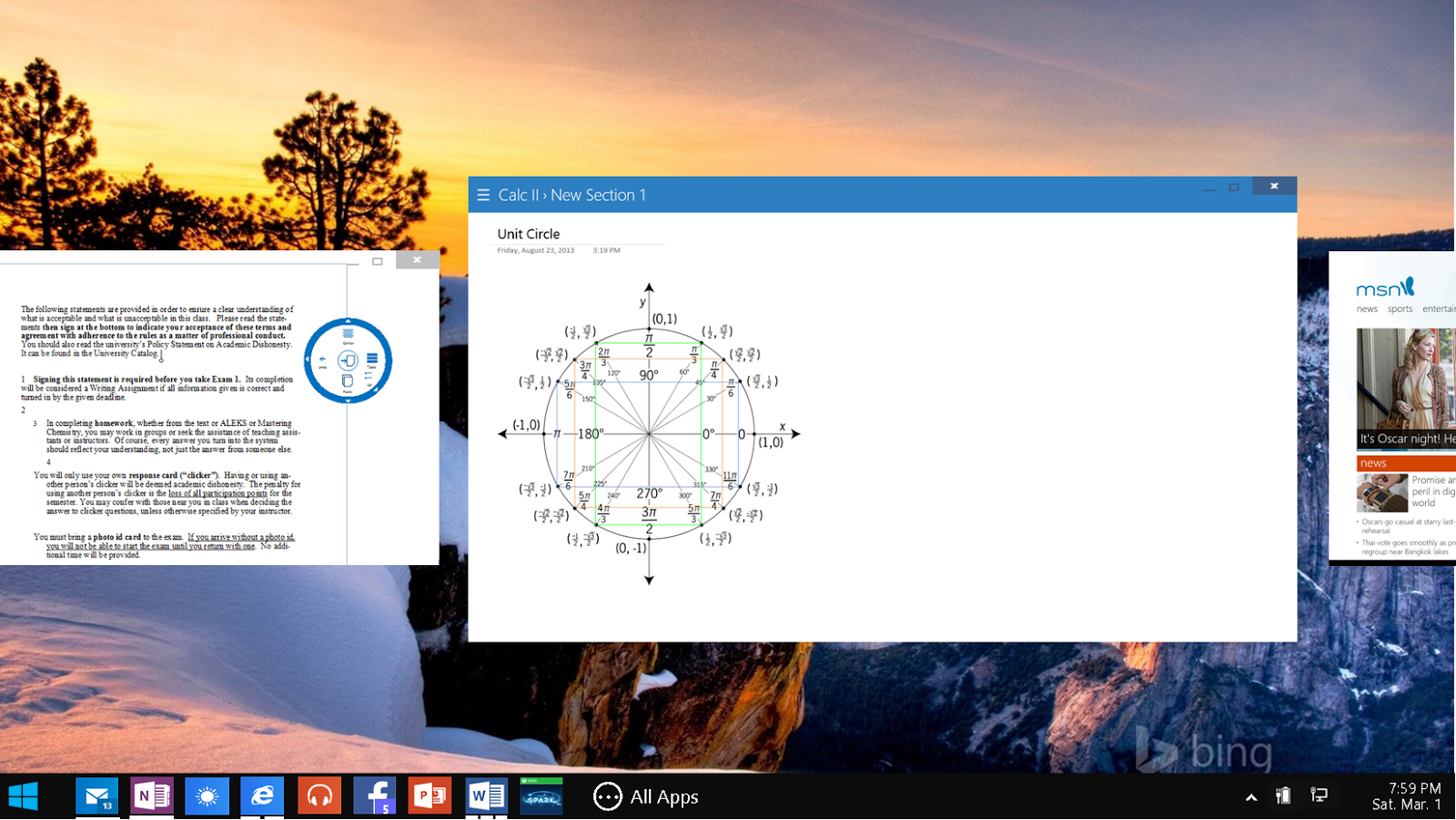Open Facebook app in taskbar

[x=374, y=796]
